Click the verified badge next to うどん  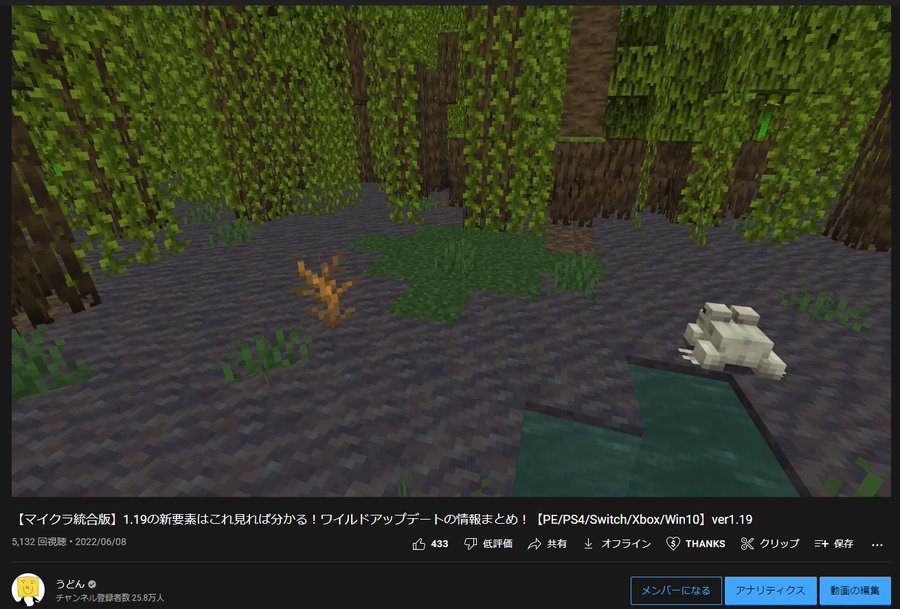pyautogui.click(x=92, y=584)
